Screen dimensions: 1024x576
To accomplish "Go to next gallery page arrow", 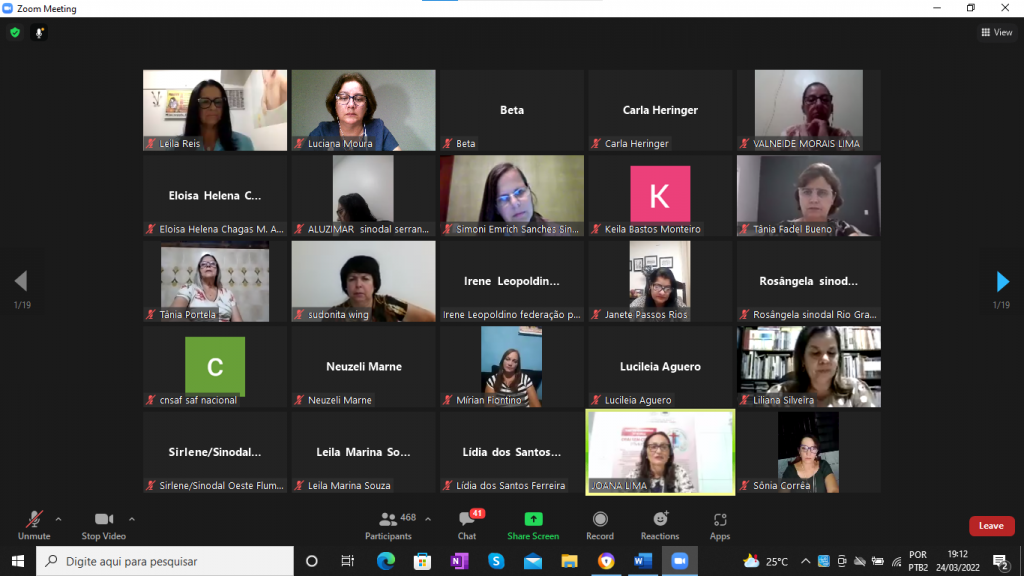I will [1002, 282].
